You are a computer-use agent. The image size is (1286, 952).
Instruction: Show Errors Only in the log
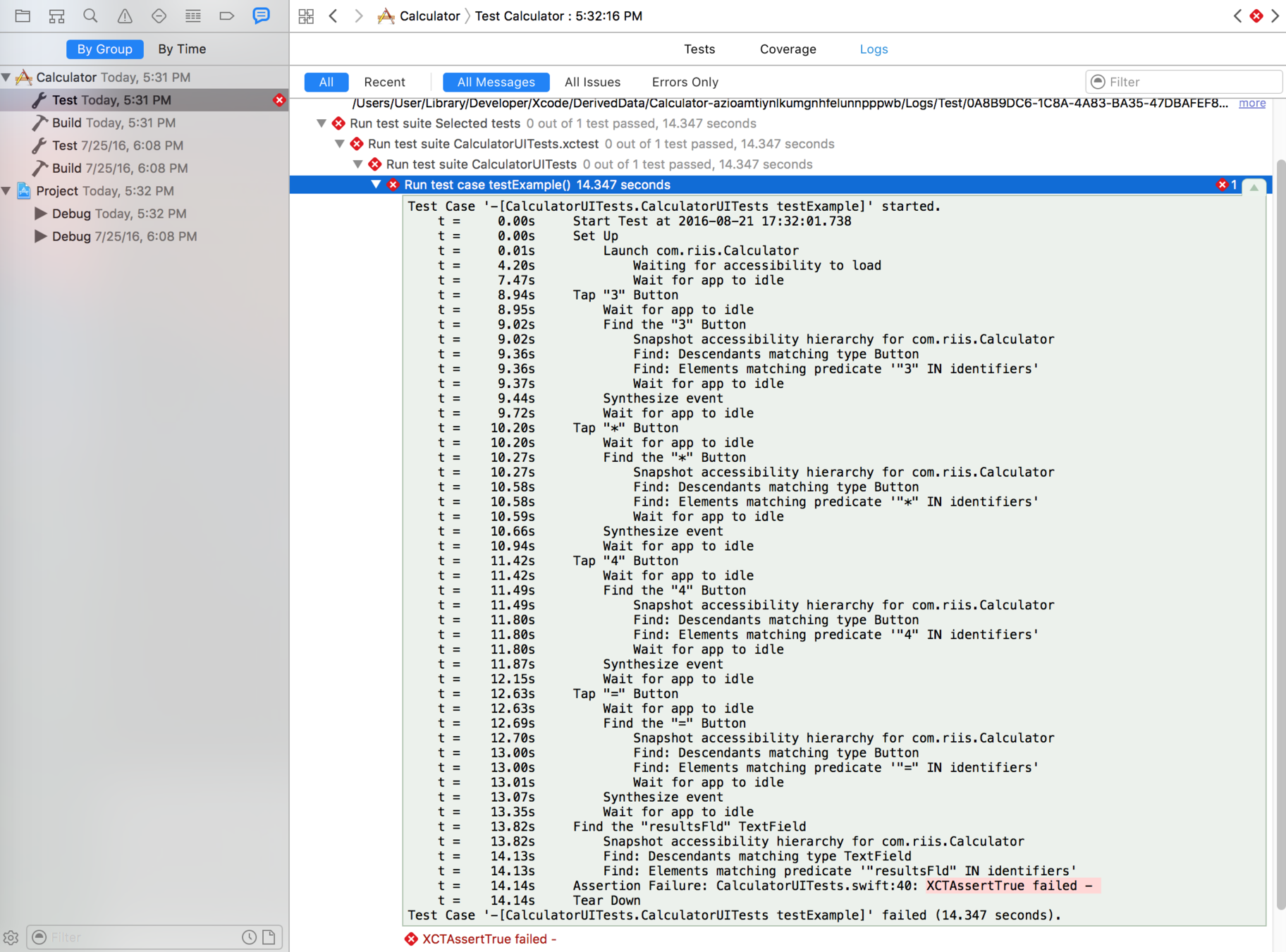[685, 83]
